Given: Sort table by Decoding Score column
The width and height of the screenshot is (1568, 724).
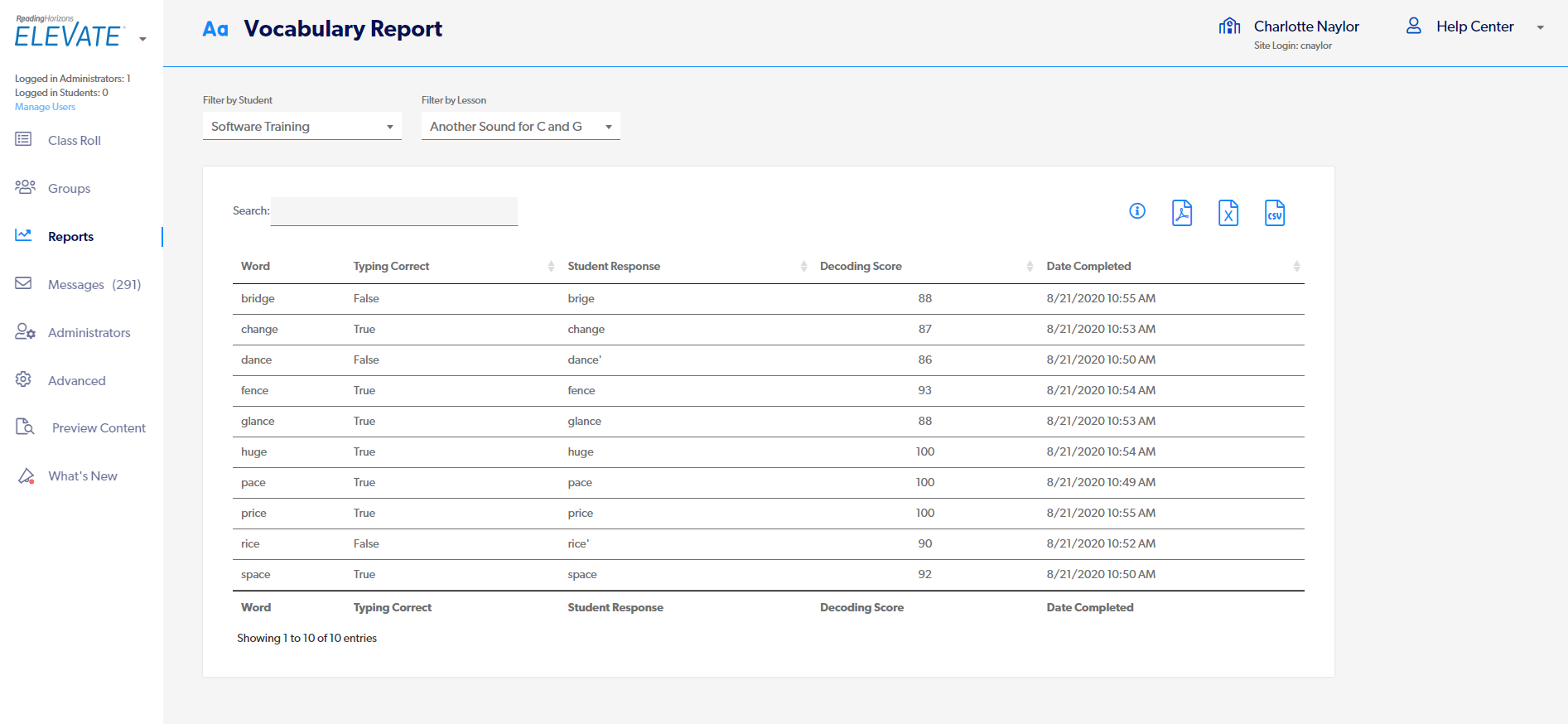Looking at the screenshot, I should point(861,266).
